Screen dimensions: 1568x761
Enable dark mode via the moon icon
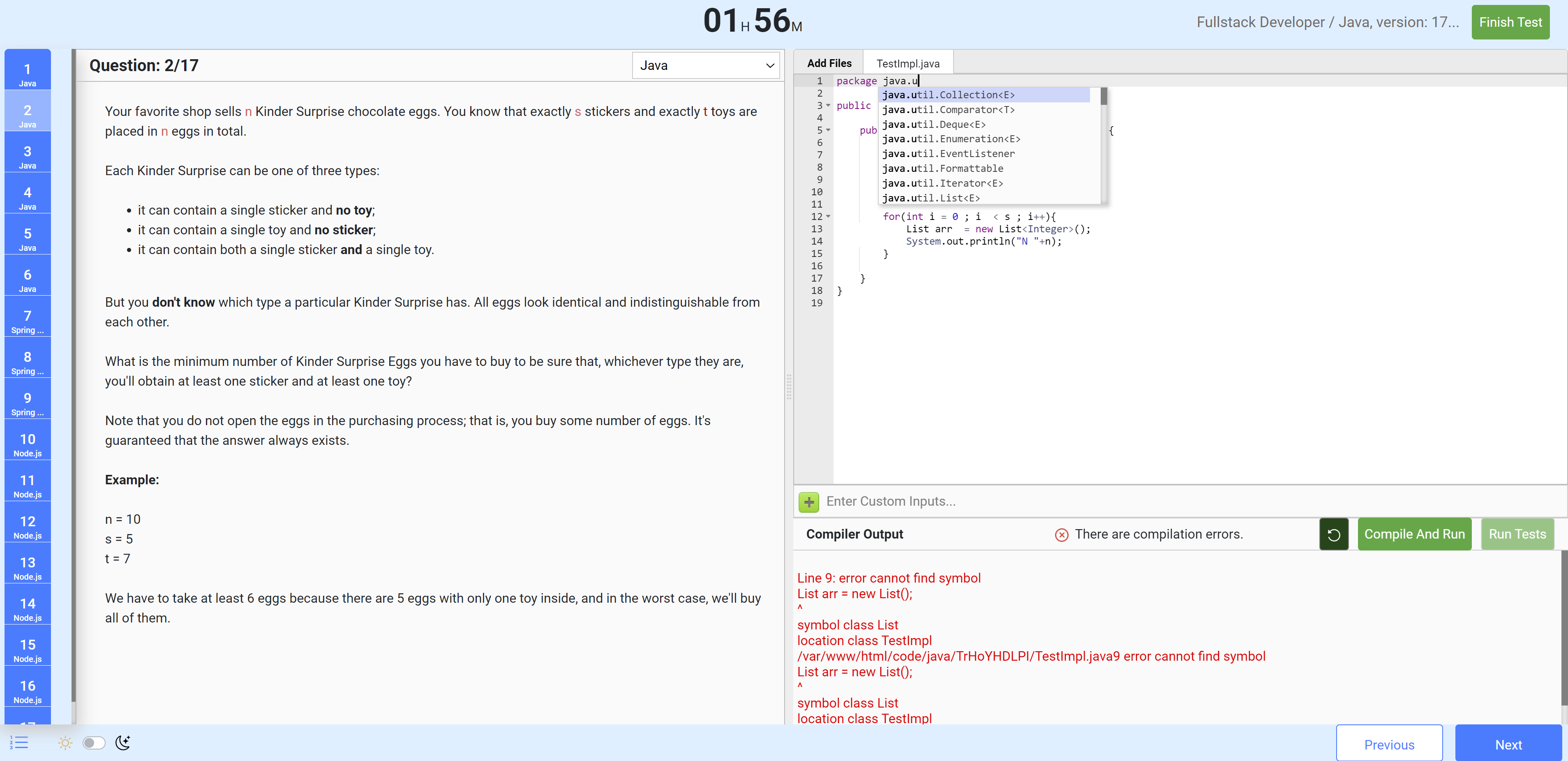click(122, 743)
